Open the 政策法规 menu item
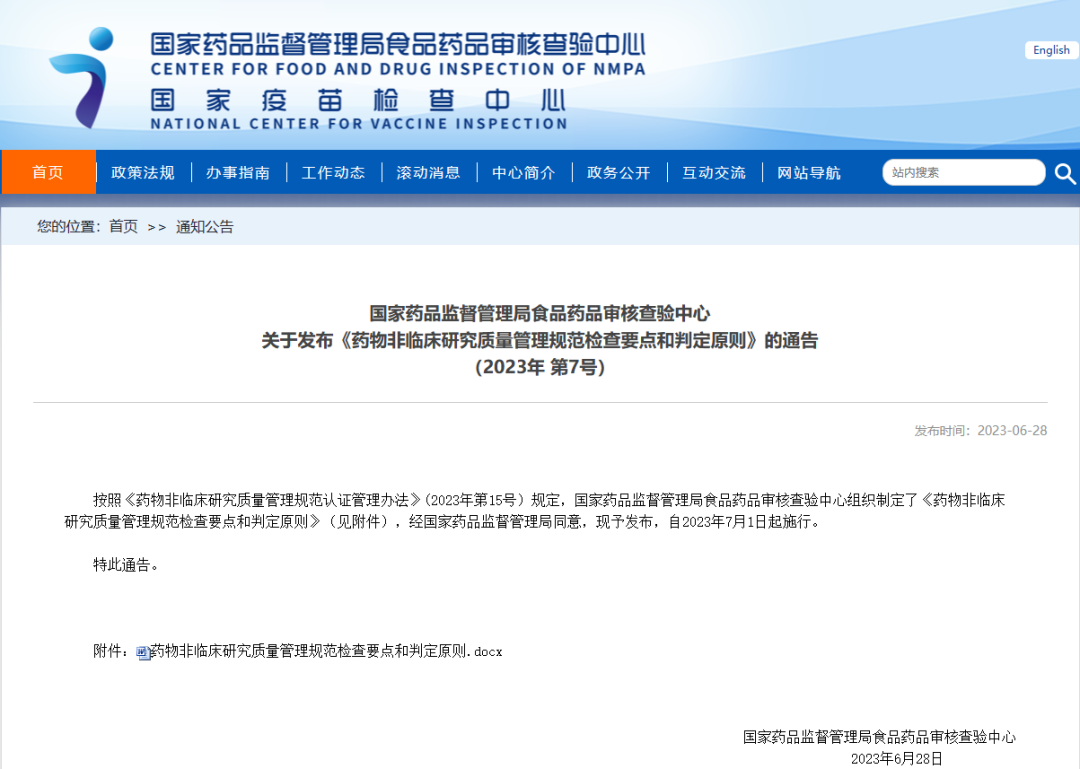1080x769 pixels. 143,172
